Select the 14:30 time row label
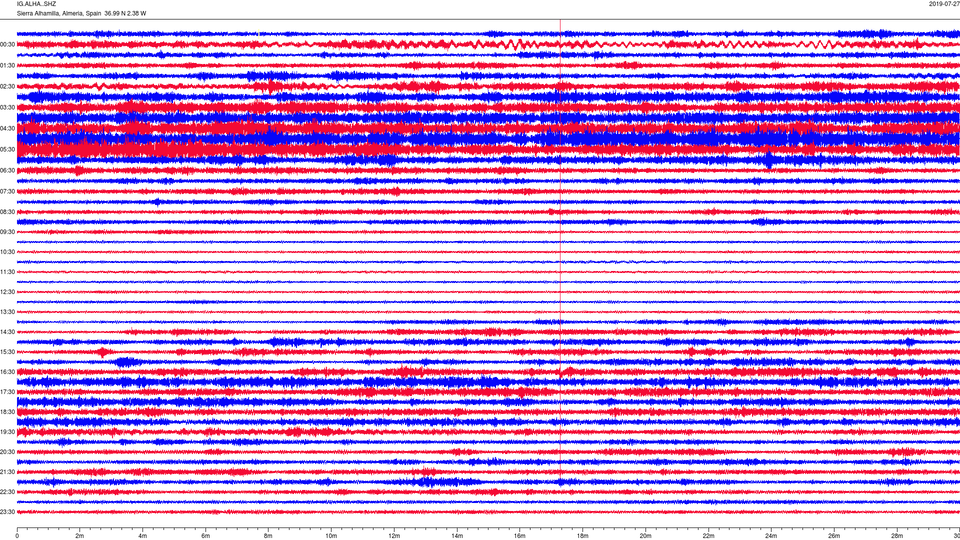The height and width of the screenshot is (540, 960). coord(7,332)
